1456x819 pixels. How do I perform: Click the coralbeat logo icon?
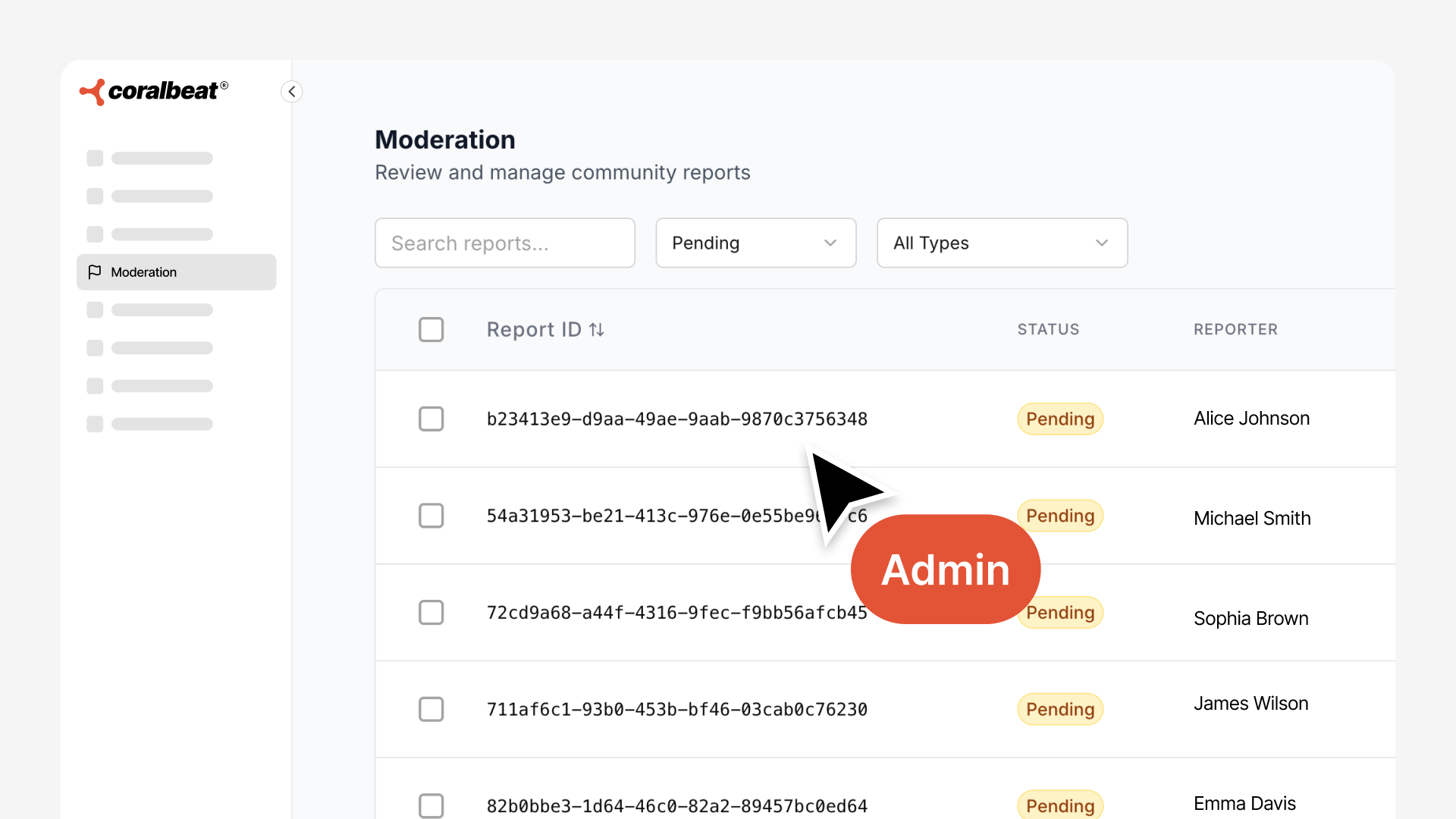(93, 92)
